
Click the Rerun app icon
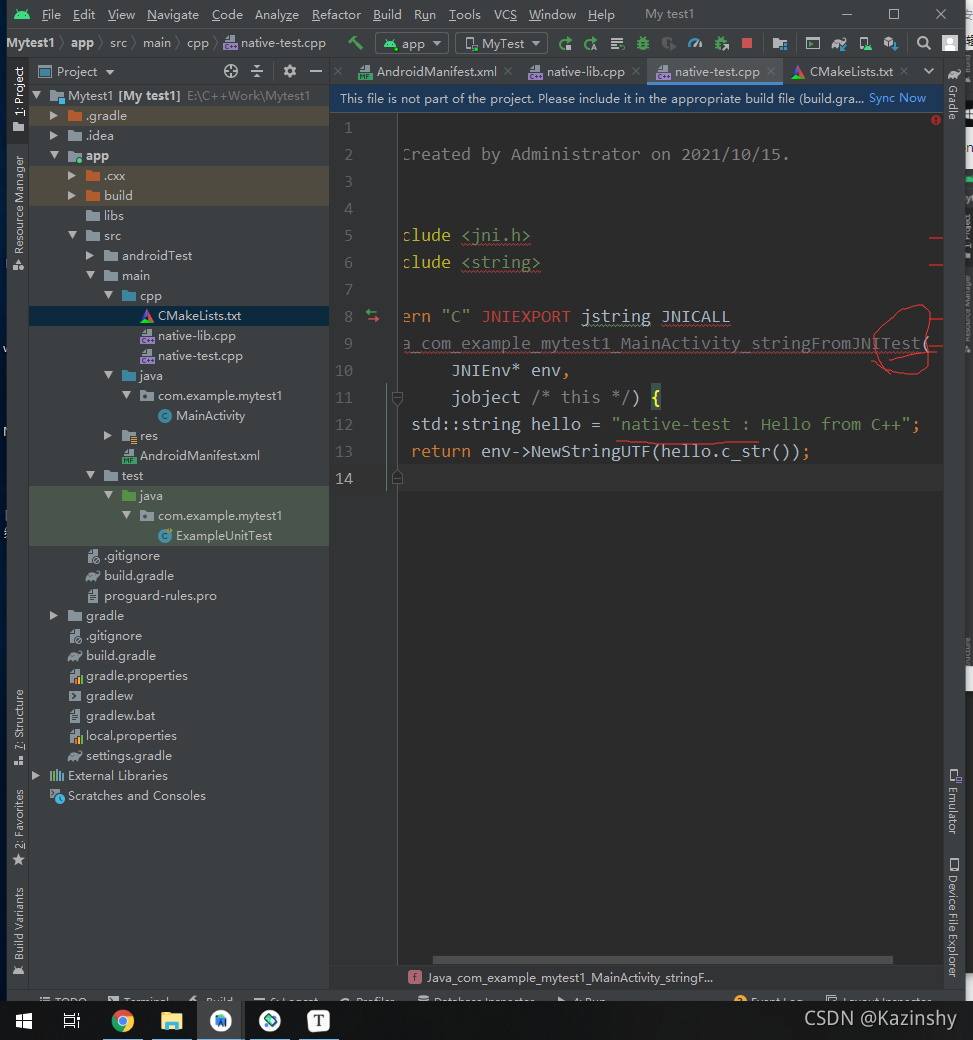tap(565, 44)
